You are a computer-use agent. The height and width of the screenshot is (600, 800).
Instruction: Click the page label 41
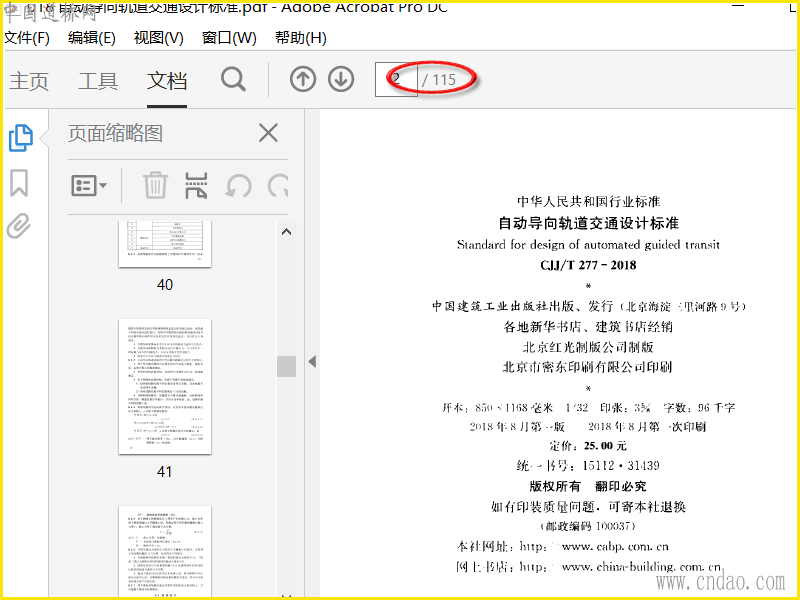[x=165, y=471]
